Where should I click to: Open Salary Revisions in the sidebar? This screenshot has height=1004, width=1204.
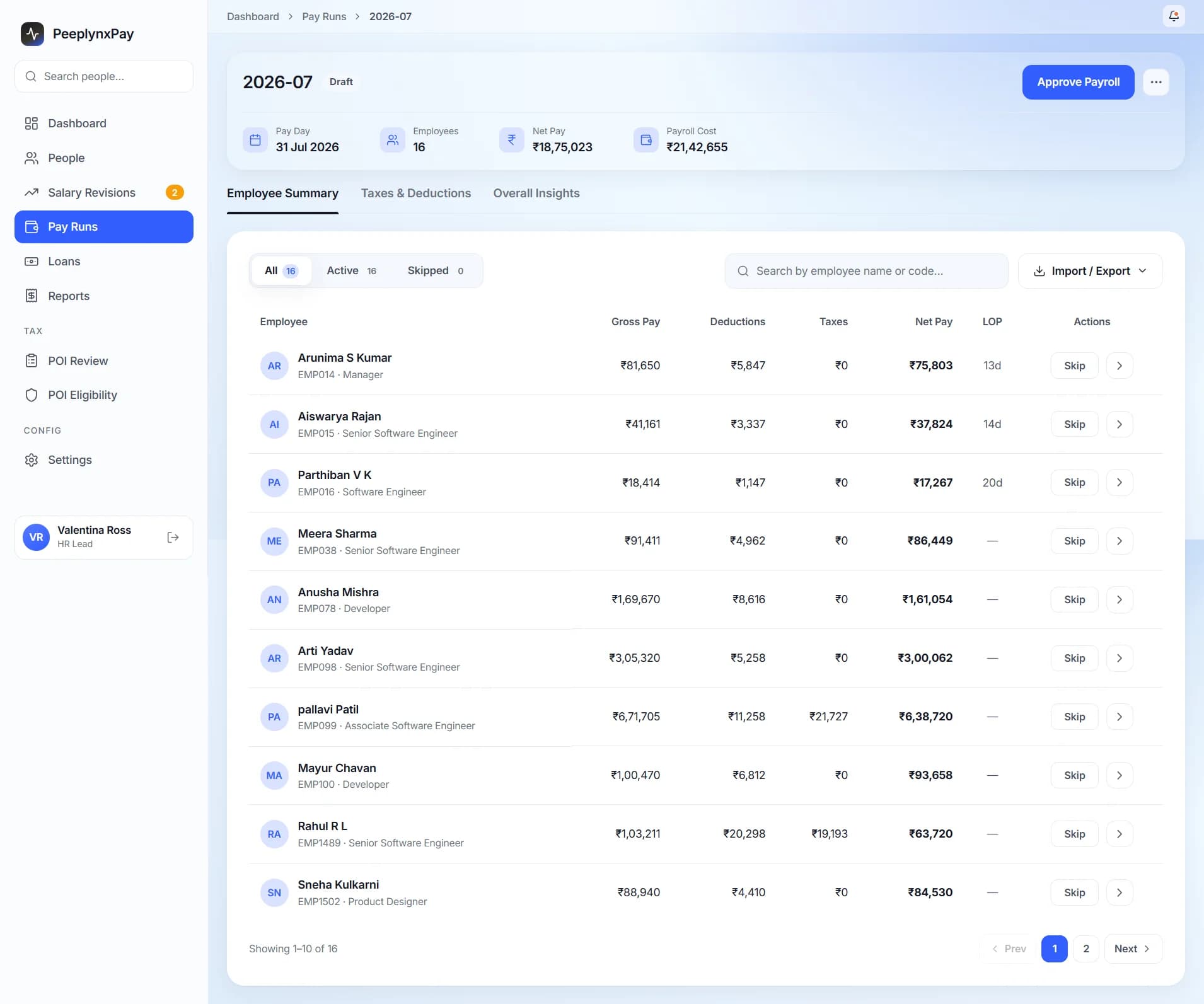104,193
